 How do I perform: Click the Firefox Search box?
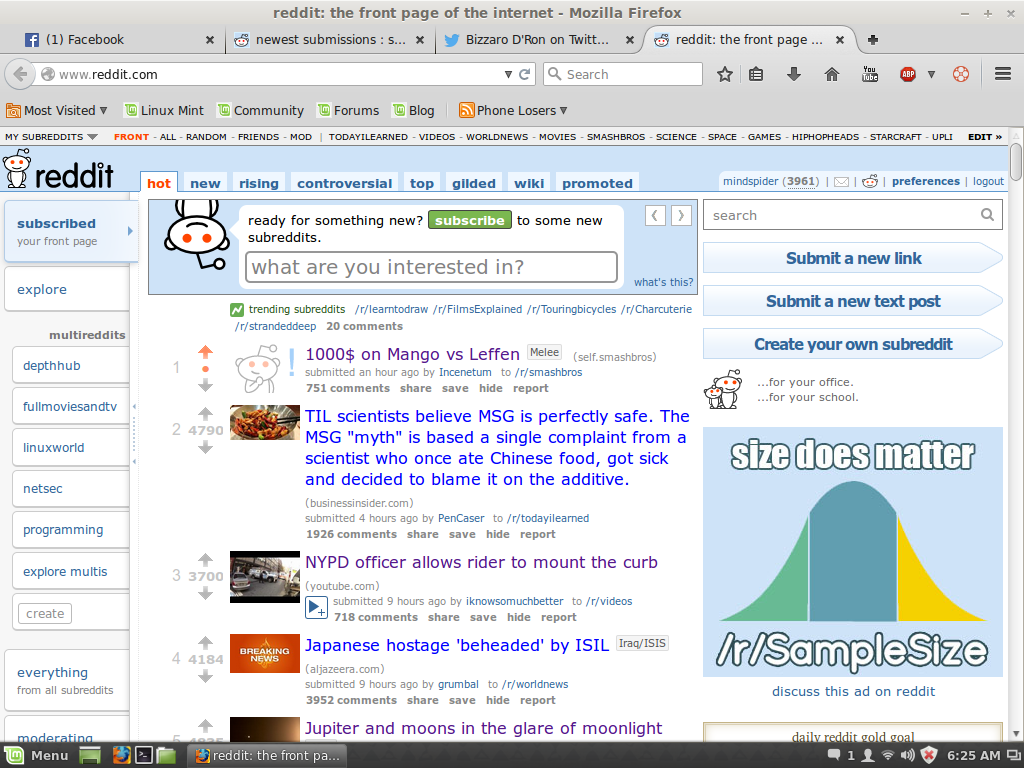point(623,74)
